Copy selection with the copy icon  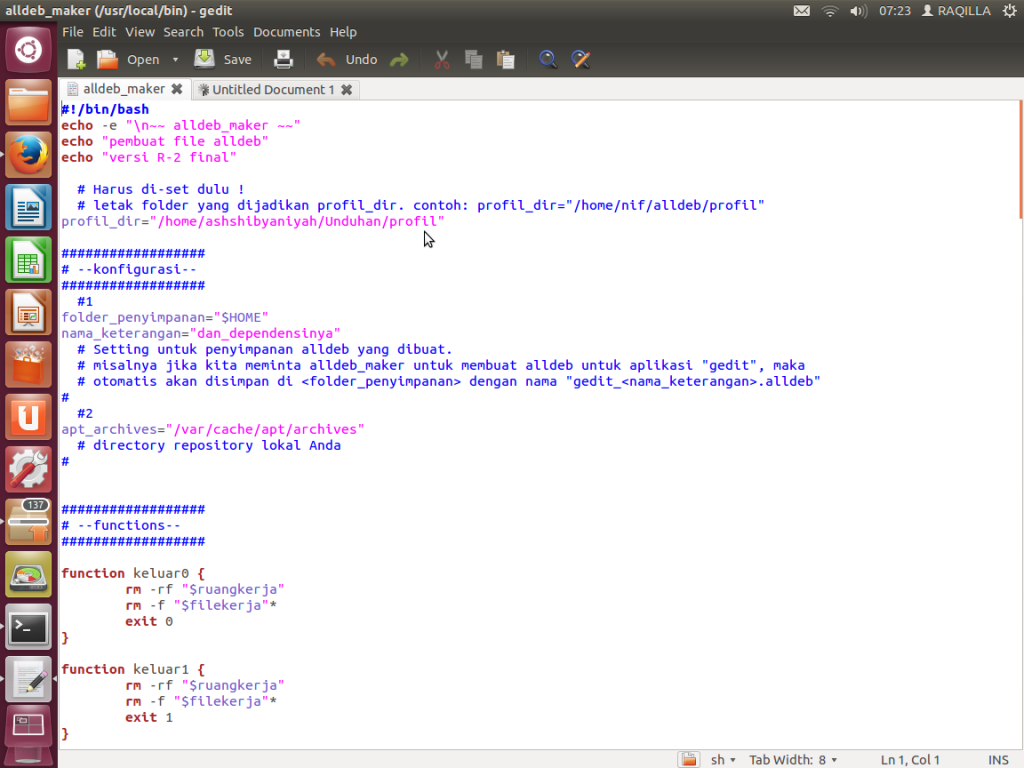[473, 59]
